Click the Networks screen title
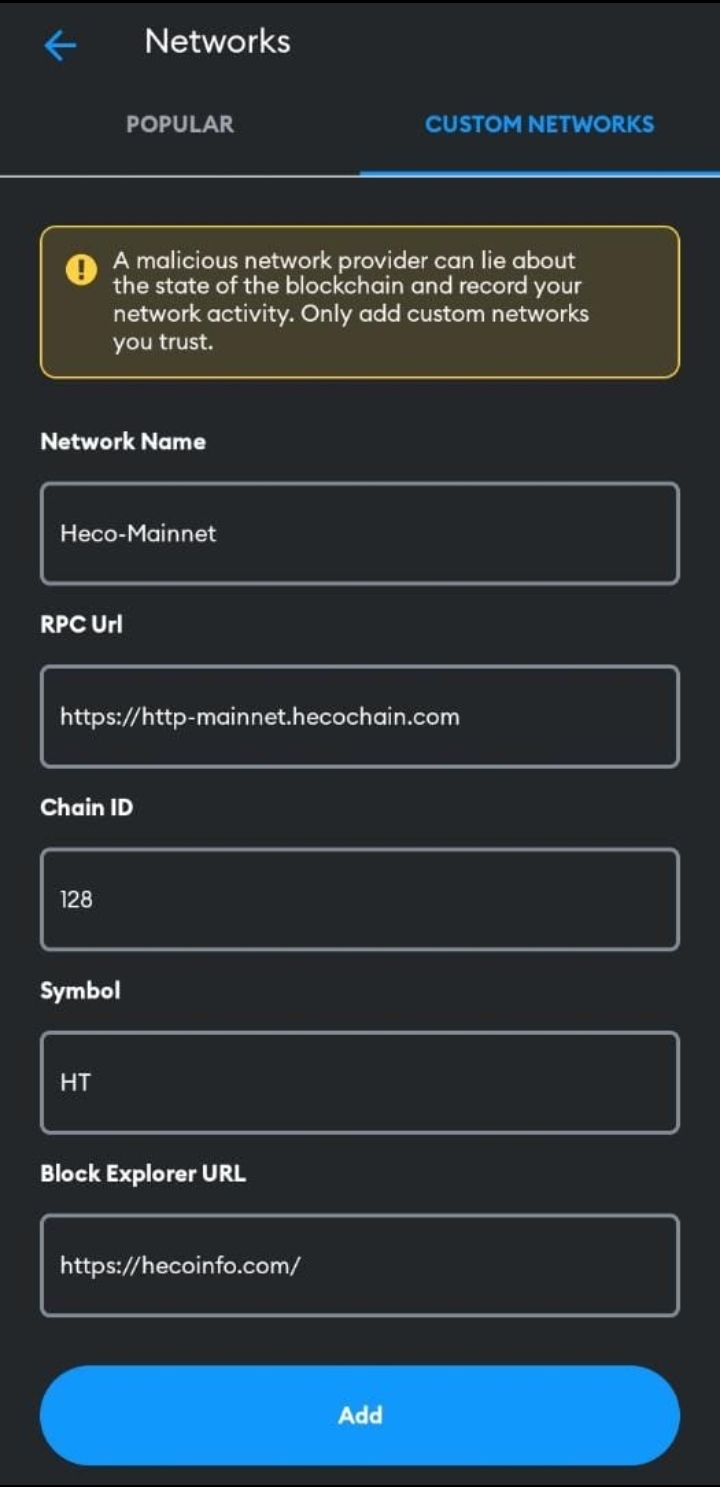720x1487 pixels. tap(216, 41)
